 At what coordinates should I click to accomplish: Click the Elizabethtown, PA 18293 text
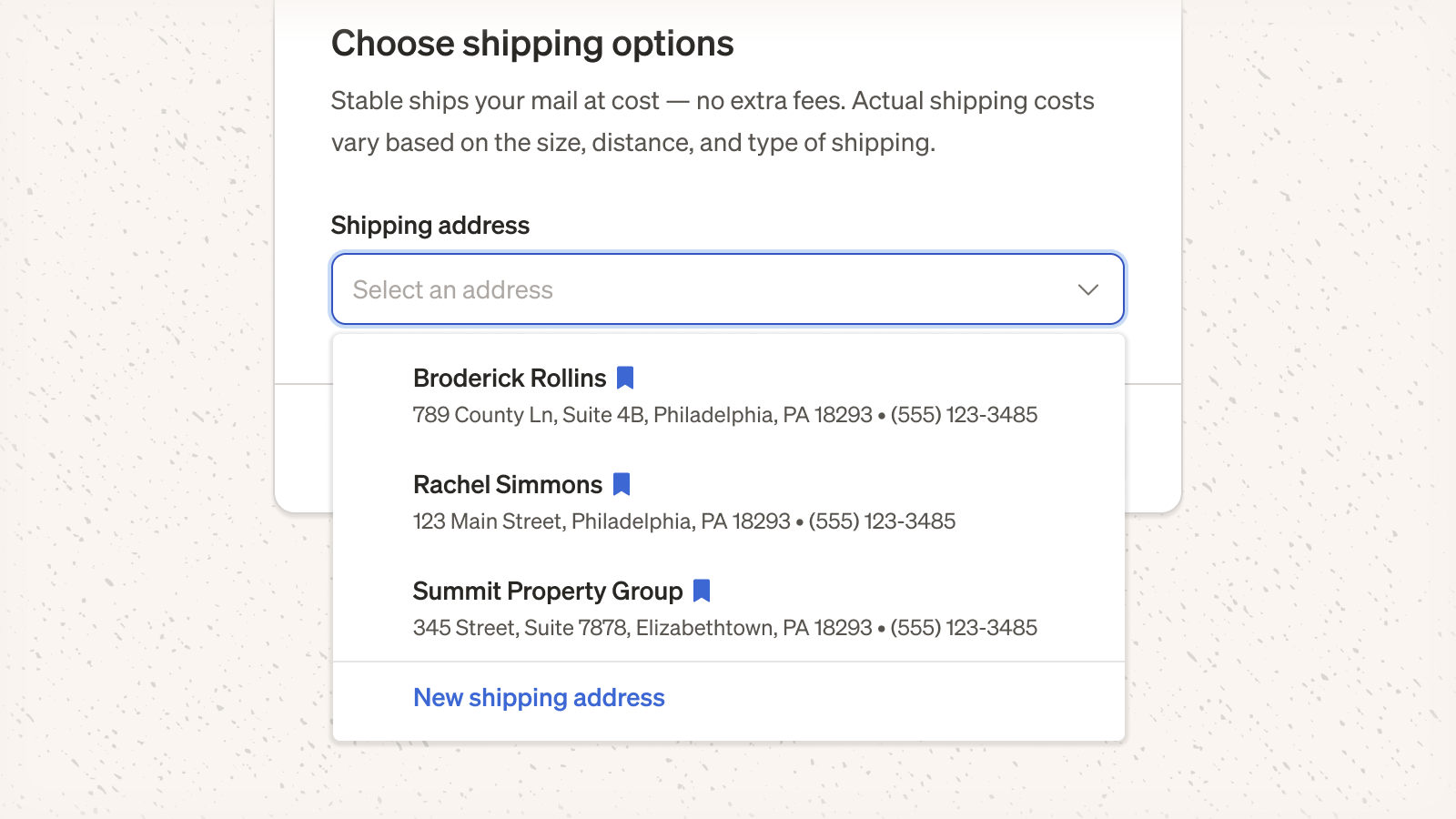coord(753,628)
